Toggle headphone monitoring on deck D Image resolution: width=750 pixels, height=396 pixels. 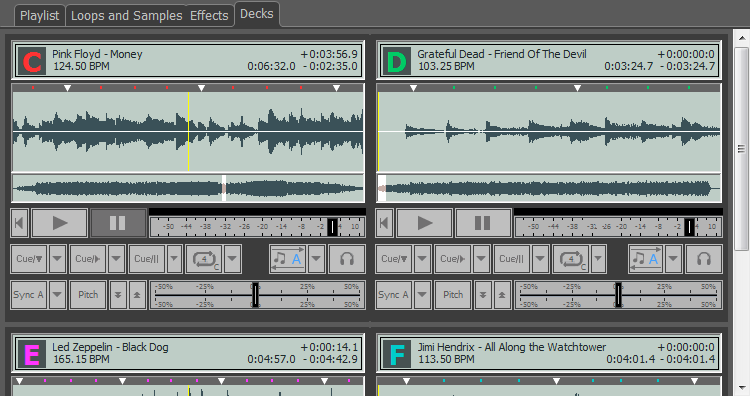tap(704, 259)
